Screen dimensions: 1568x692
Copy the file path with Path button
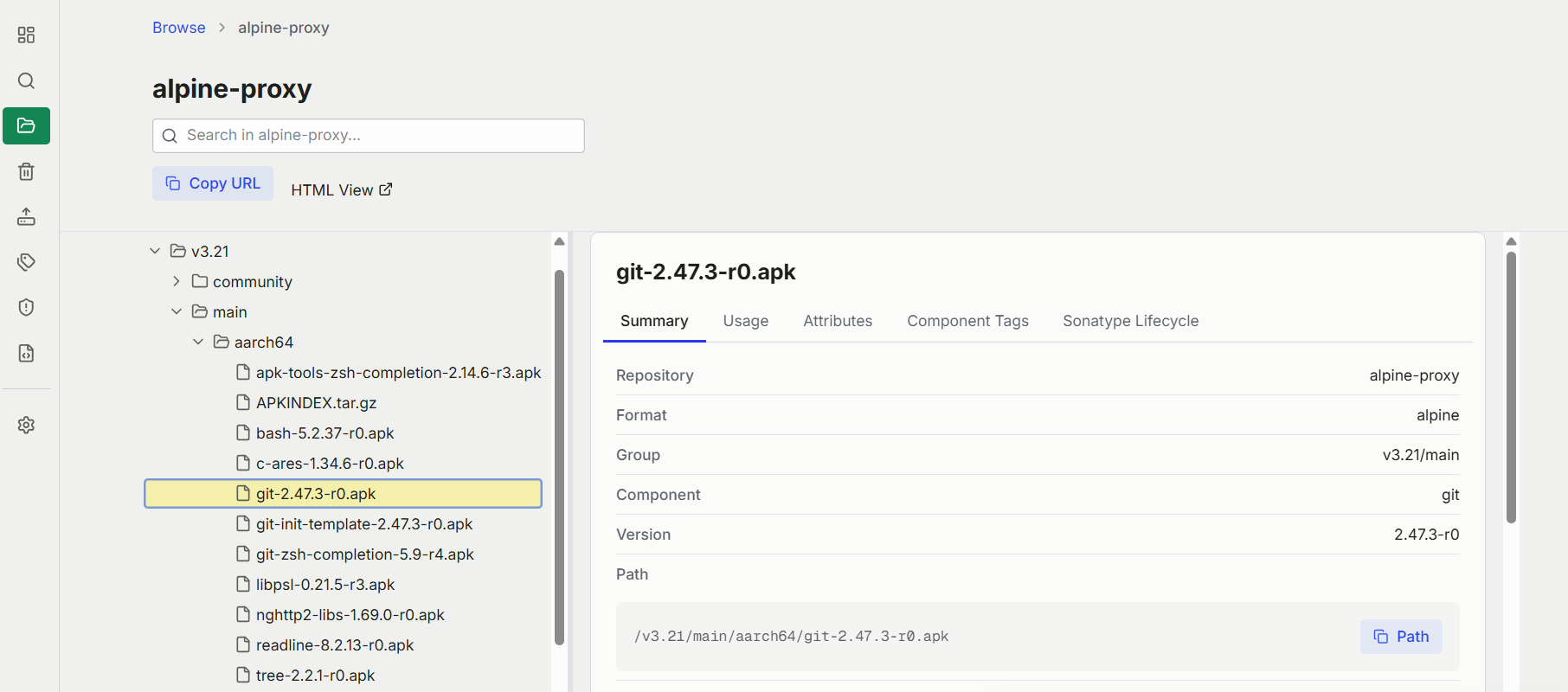coord(1401,637)
